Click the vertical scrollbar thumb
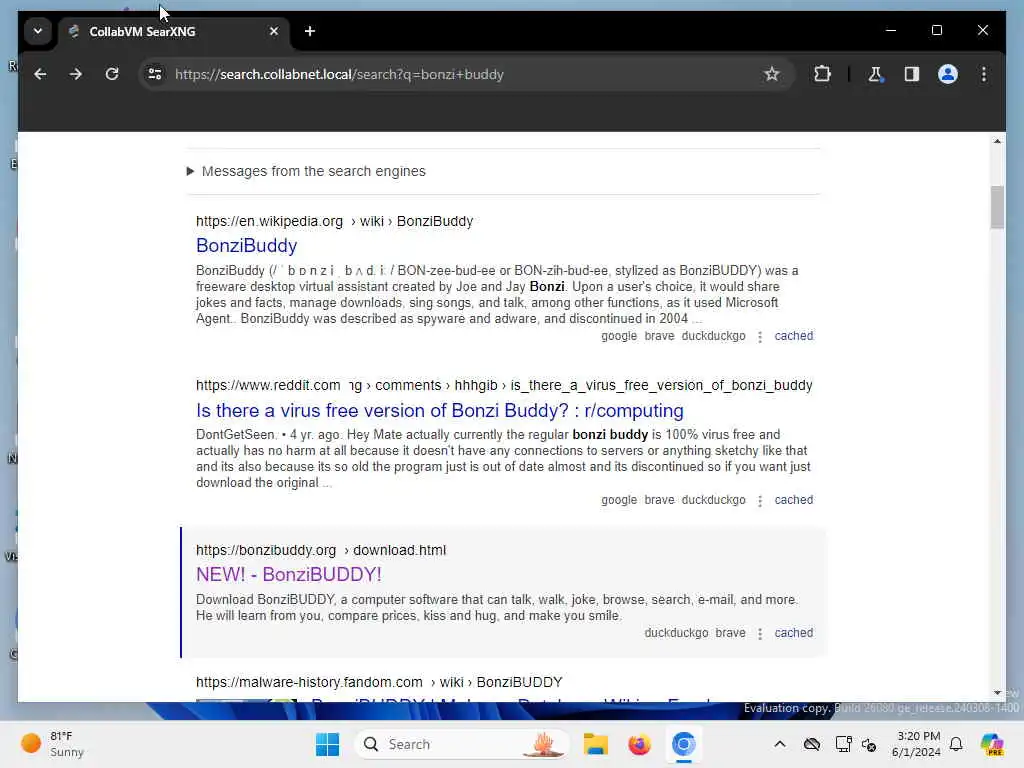Image resolution: width=1024 pixels, height=768 pixels. click(997, 207)
